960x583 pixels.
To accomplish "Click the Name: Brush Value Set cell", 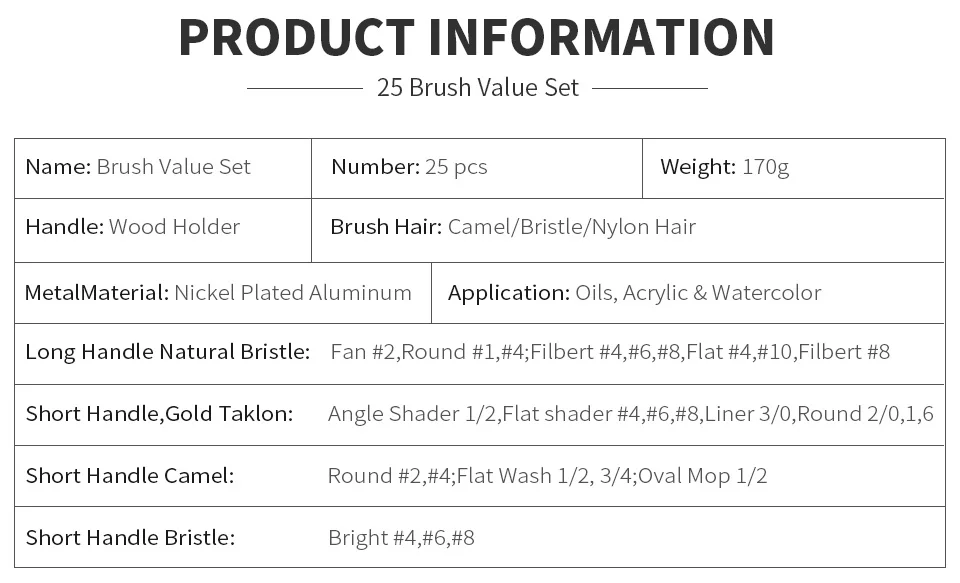I will (x=163, y=168).
